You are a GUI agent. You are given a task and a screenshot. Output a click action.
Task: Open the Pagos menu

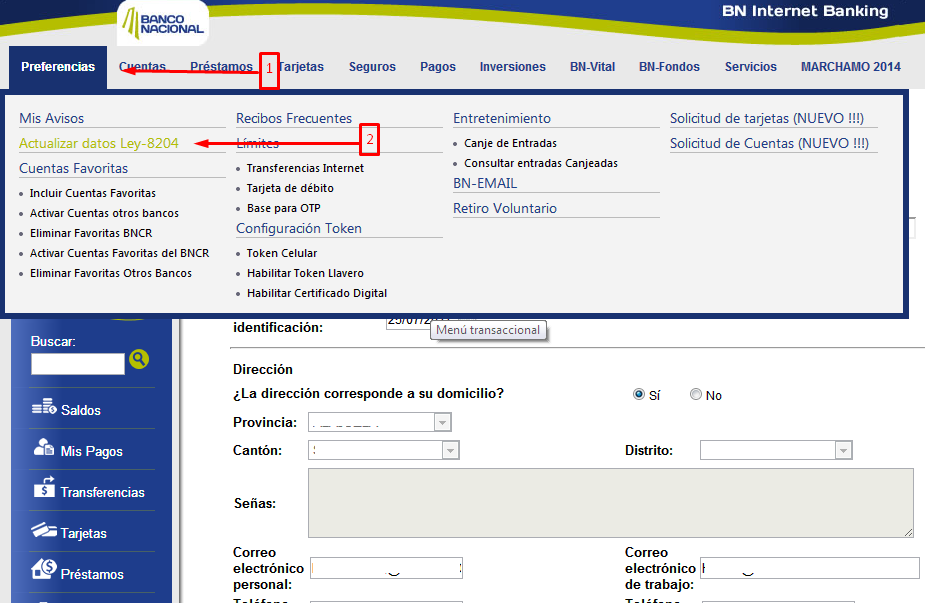click(438, 67)
